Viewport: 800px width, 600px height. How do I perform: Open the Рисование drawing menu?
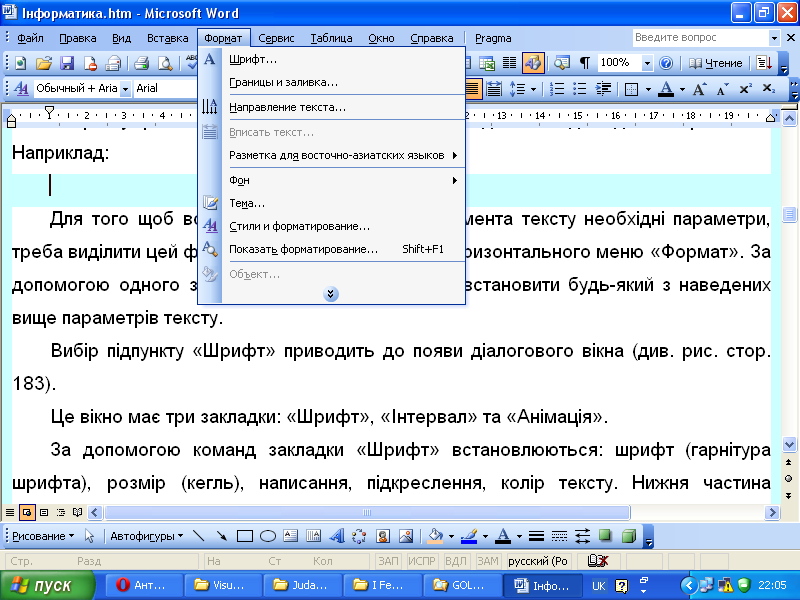pos(43,536)
